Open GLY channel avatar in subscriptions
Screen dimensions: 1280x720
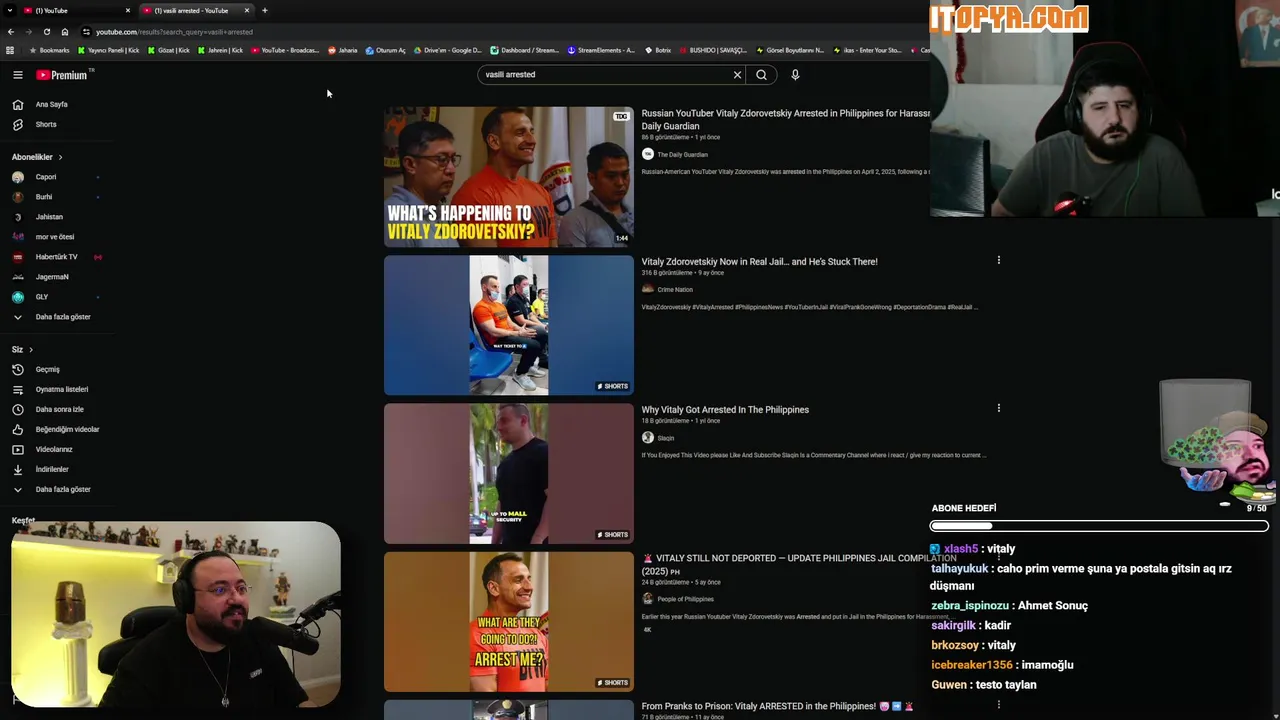pos(17,297)
